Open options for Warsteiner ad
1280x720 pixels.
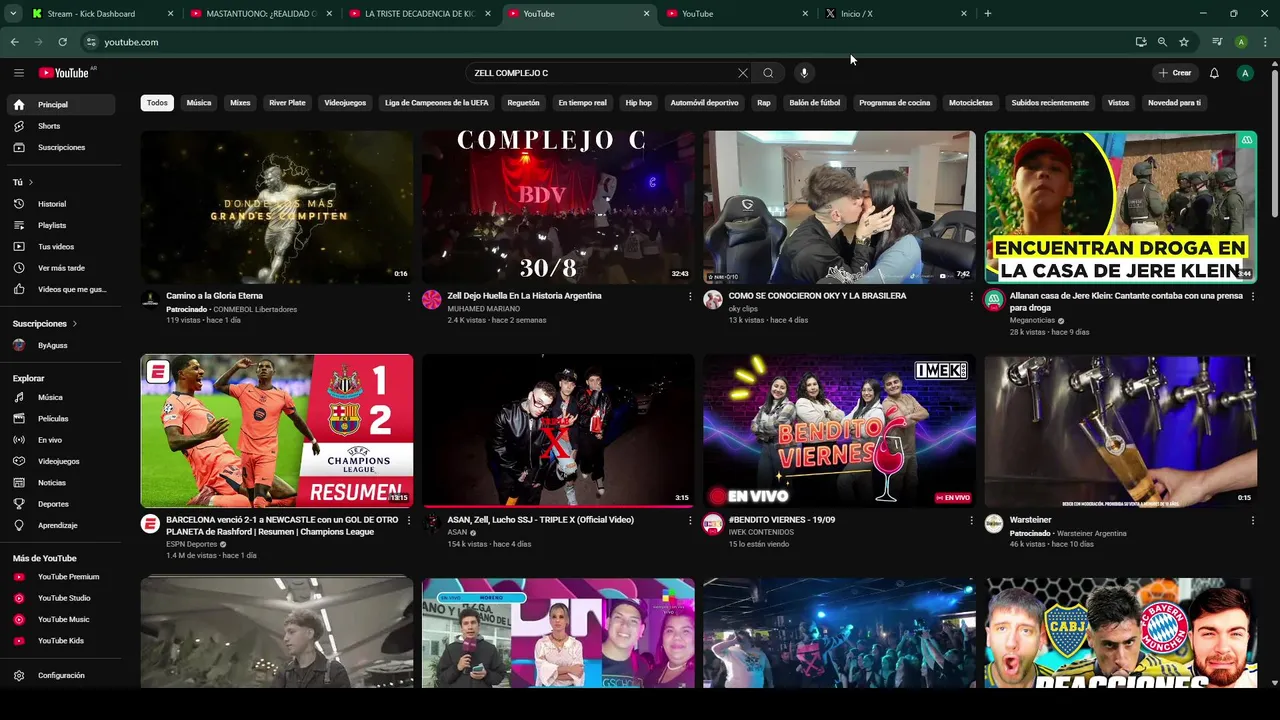pyautogui.click(x=1252, y=521)
